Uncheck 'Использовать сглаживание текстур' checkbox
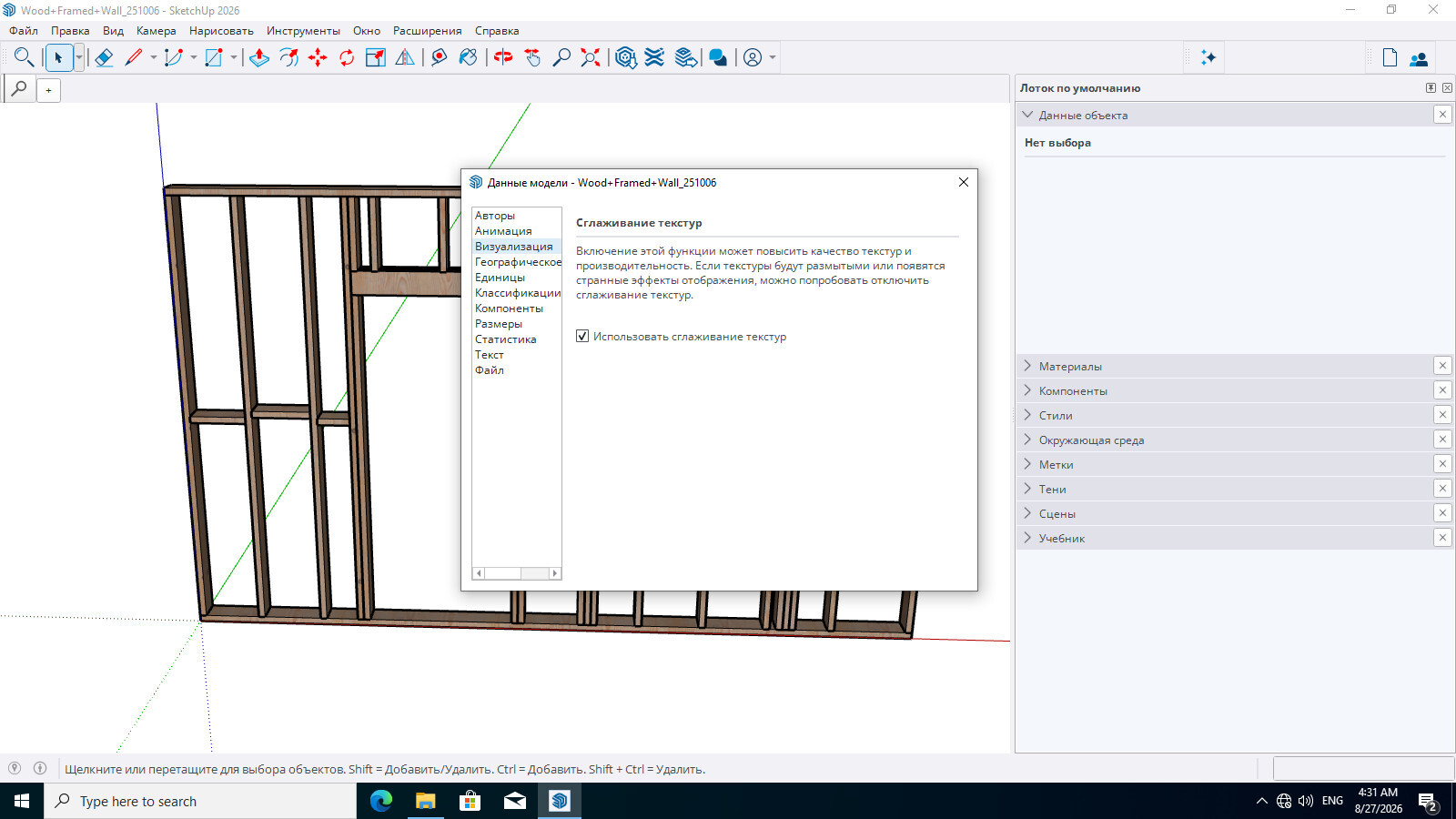This screenshot has width=1456, height=819. point(582,337)
